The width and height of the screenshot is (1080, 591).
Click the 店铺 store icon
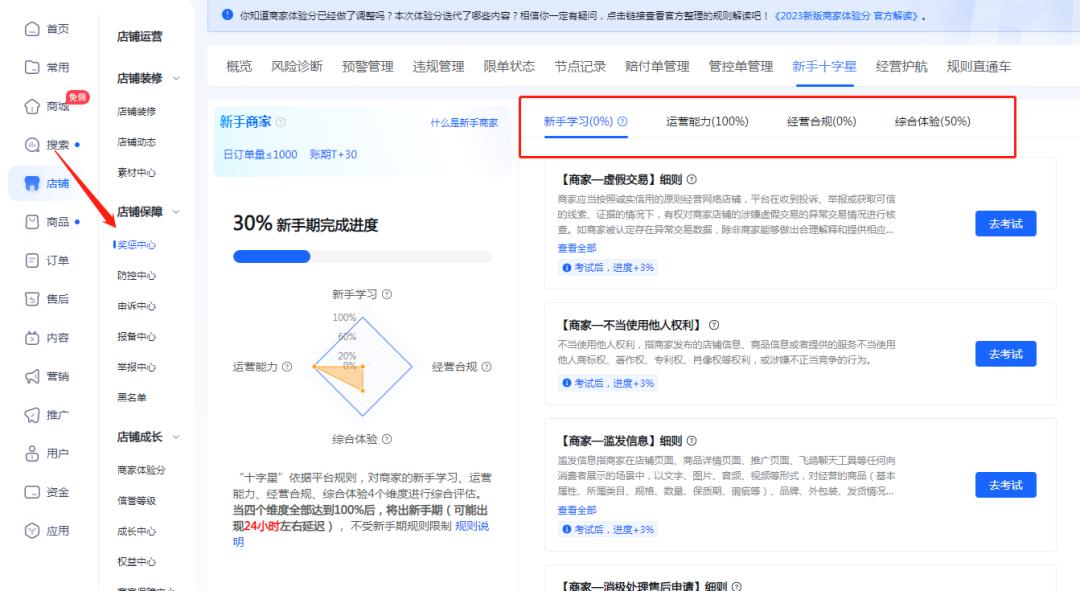point(31,183)
